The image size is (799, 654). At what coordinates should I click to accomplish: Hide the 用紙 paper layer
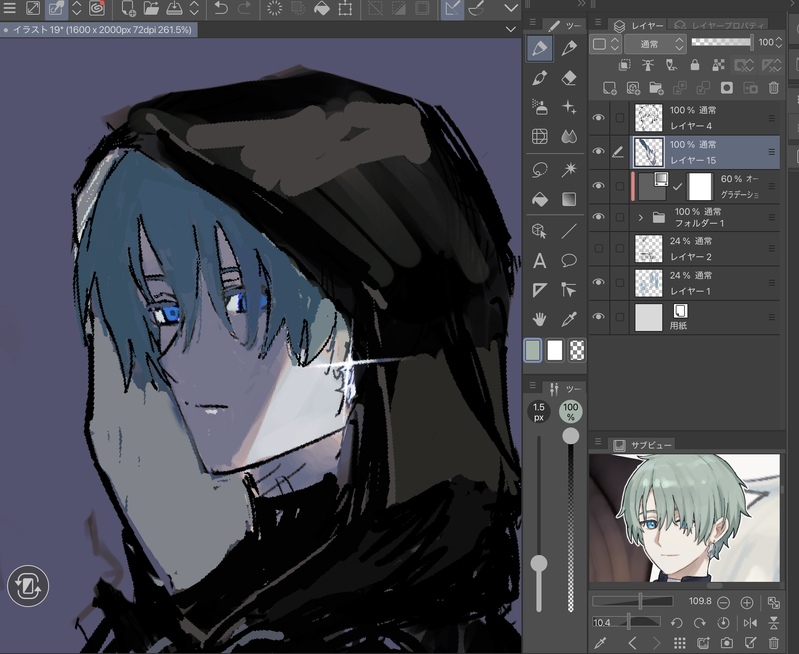(598, 317)
